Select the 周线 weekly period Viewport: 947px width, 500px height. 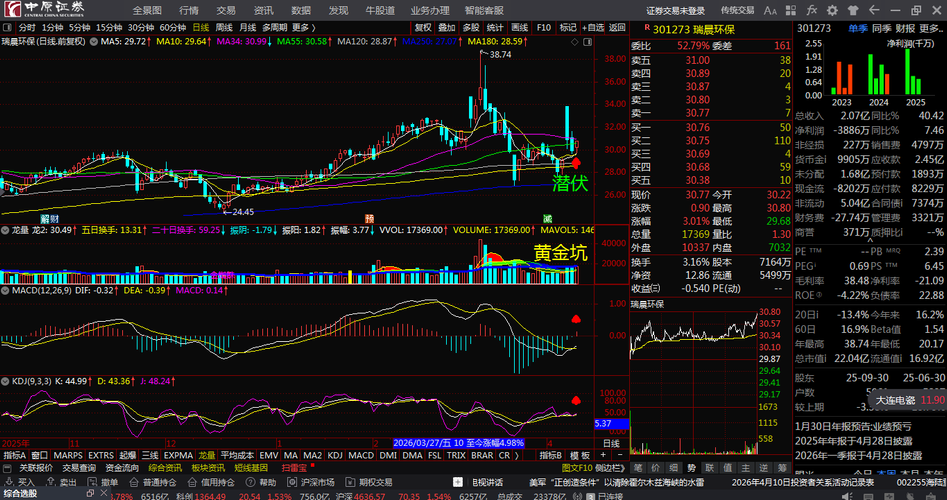224,27
